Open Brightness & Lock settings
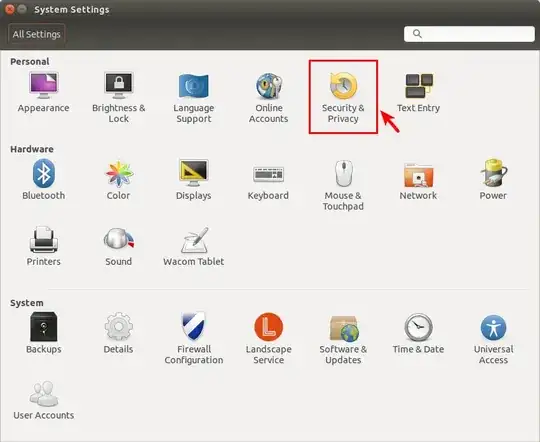 [118, 97]
